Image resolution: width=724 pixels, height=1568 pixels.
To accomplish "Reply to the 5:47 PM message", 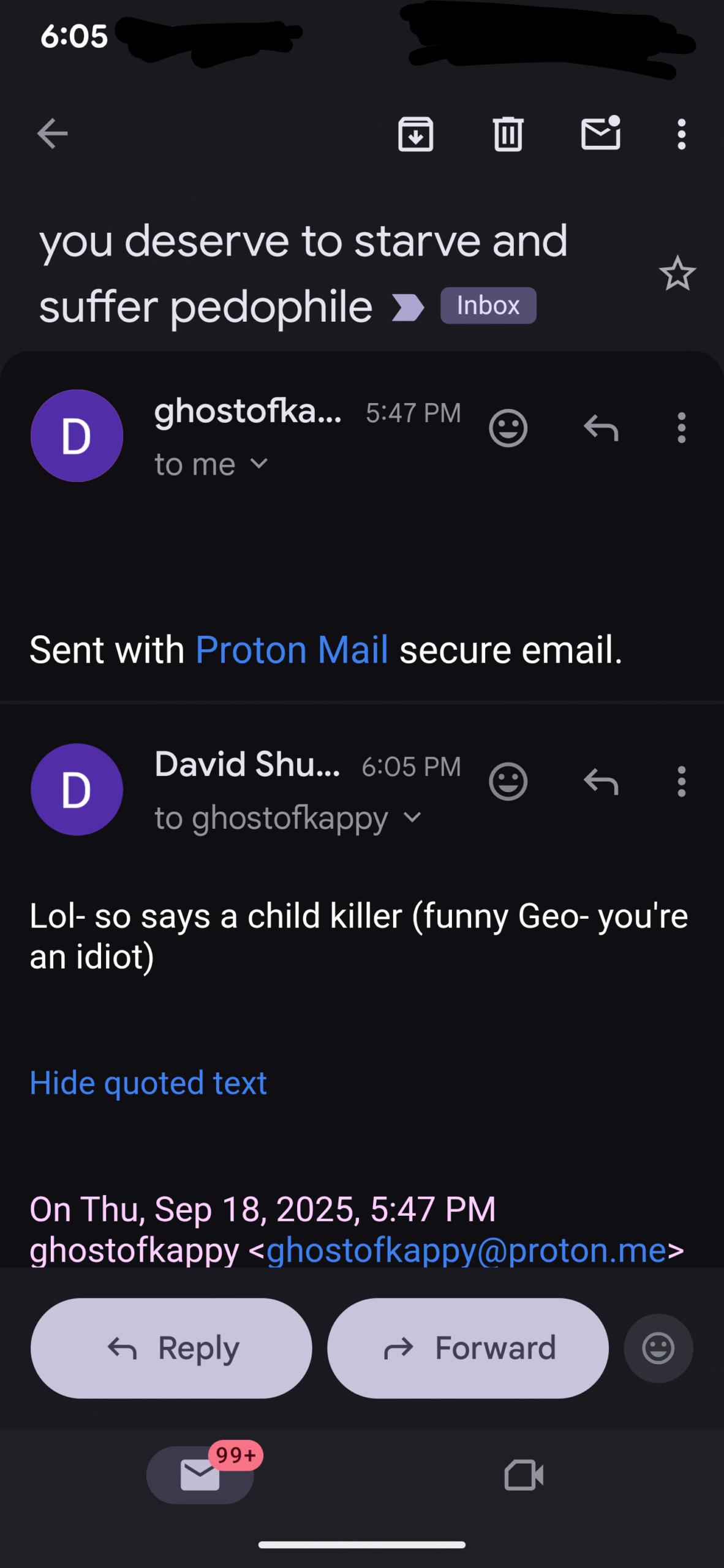I will point(601,428).
